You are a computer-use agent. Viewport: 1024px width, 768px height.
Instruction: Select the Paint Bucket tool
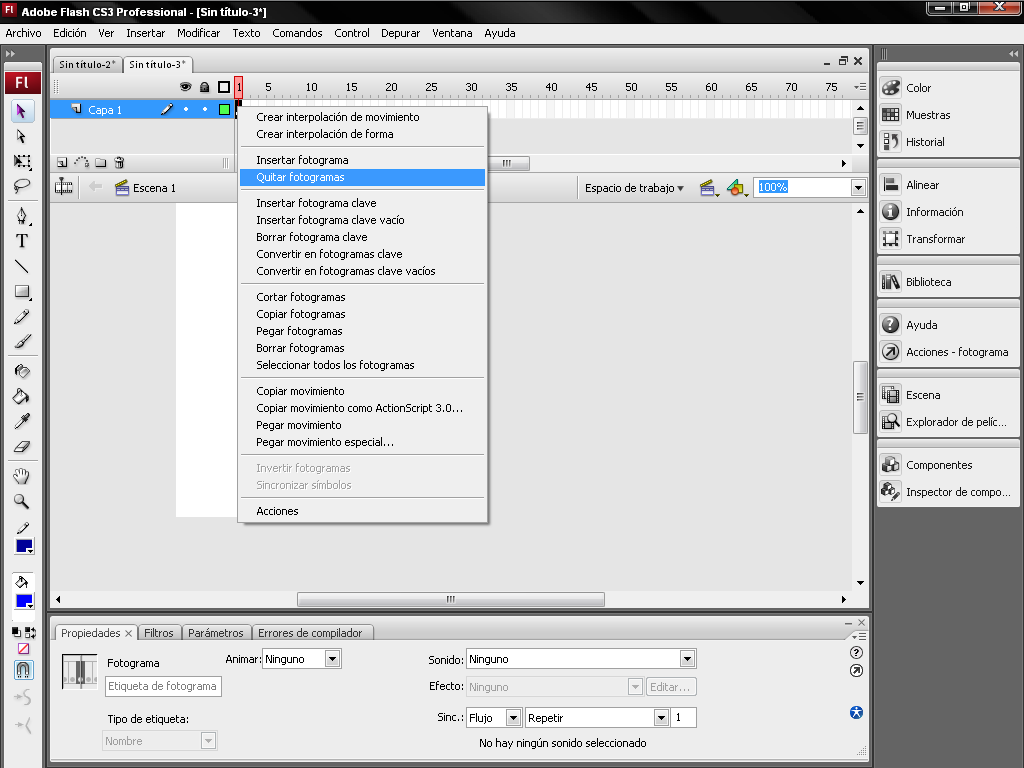(x=22, y=396)
